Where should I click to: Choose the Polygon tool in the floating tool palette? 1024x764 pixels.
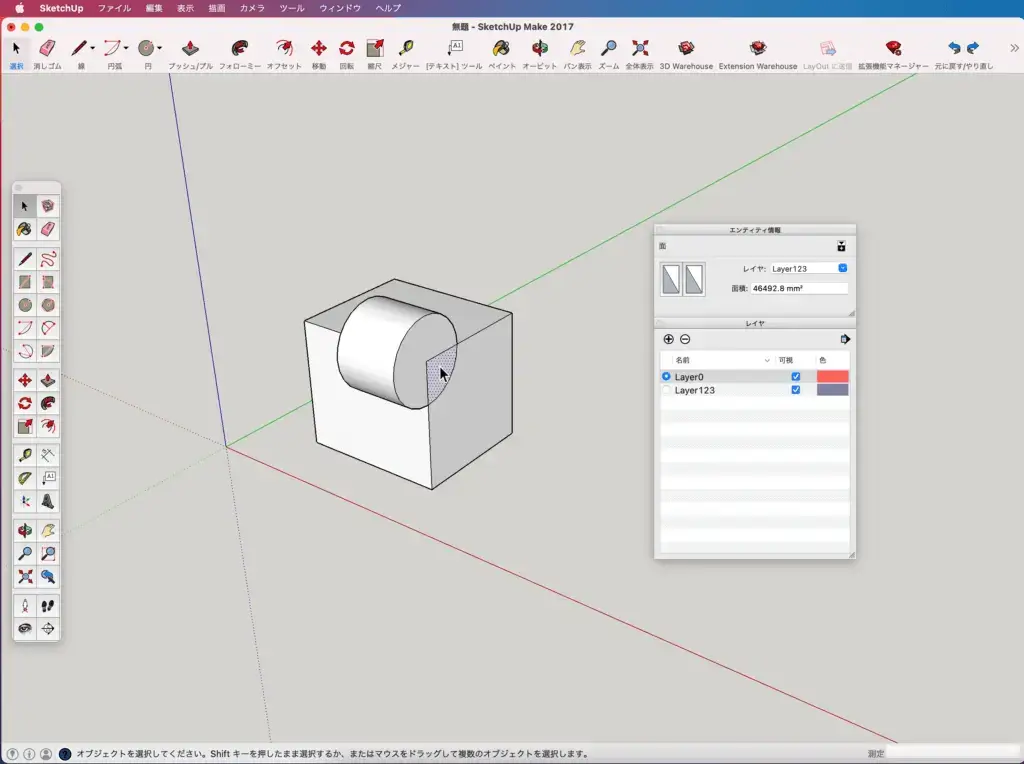tap(48, 305)
